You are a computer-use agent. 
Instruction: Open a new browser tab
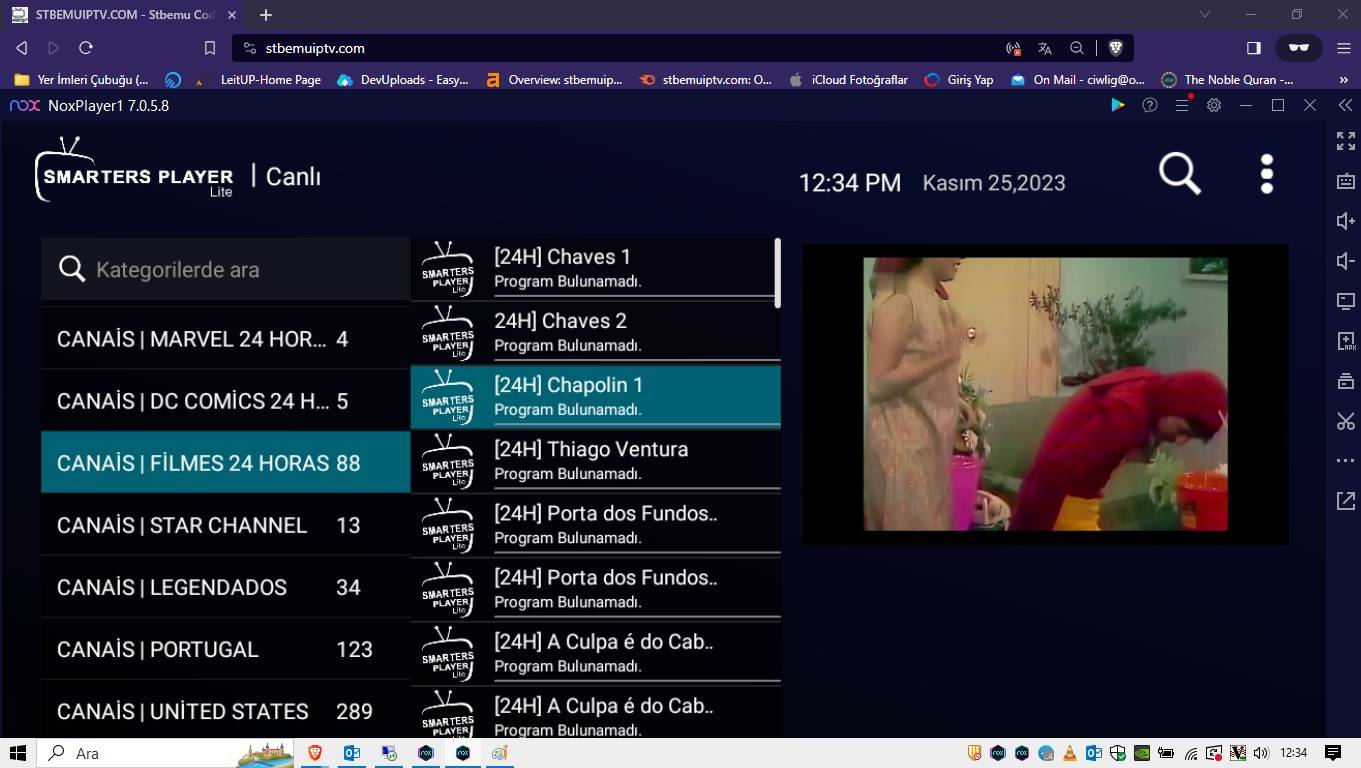tap(266, 15)
